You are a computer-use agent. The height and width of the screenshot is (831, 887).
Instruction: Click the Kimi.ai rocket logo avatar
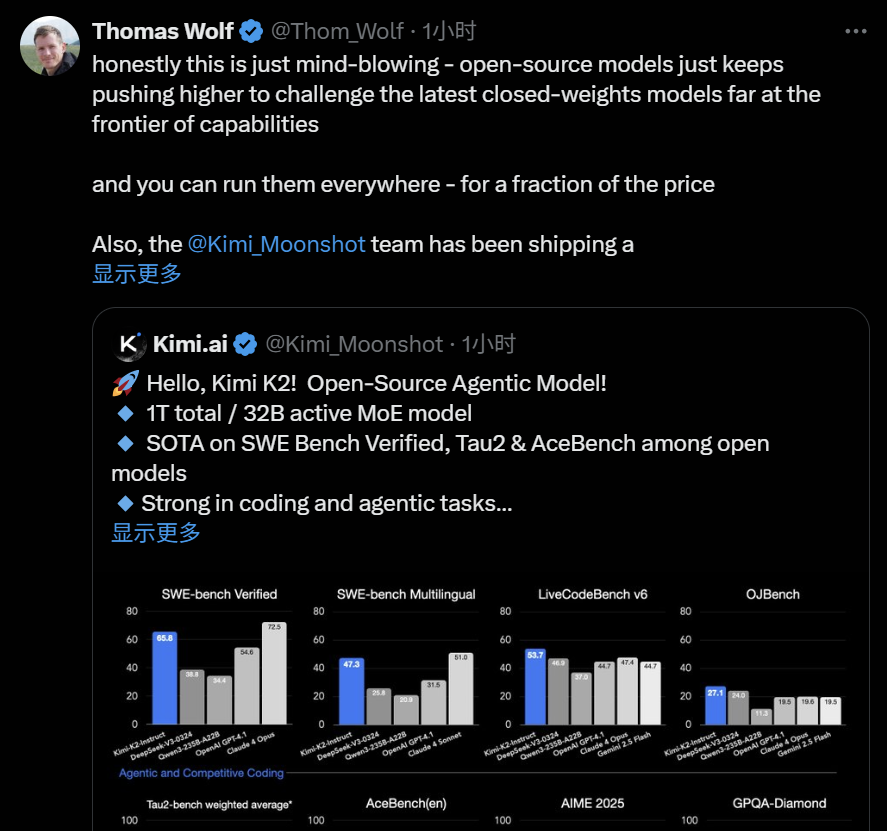tap(129, 344)
